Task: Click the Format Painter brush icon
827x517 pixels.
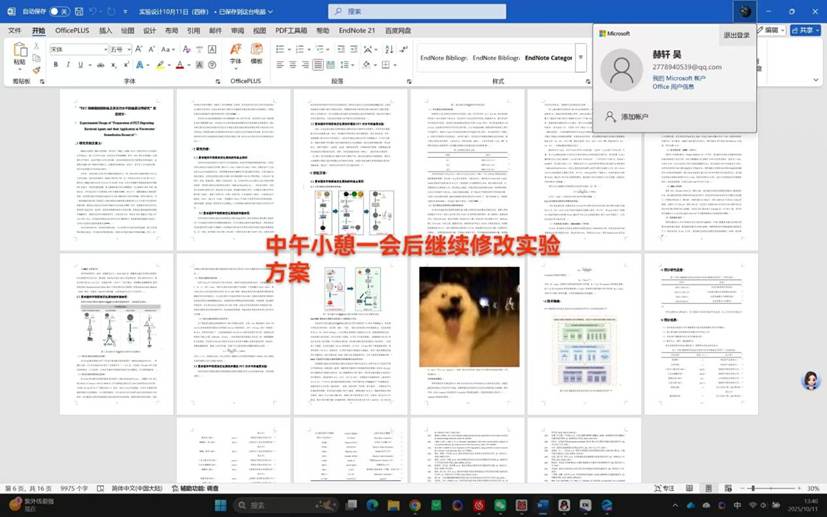Action: (x=36, y=70)
